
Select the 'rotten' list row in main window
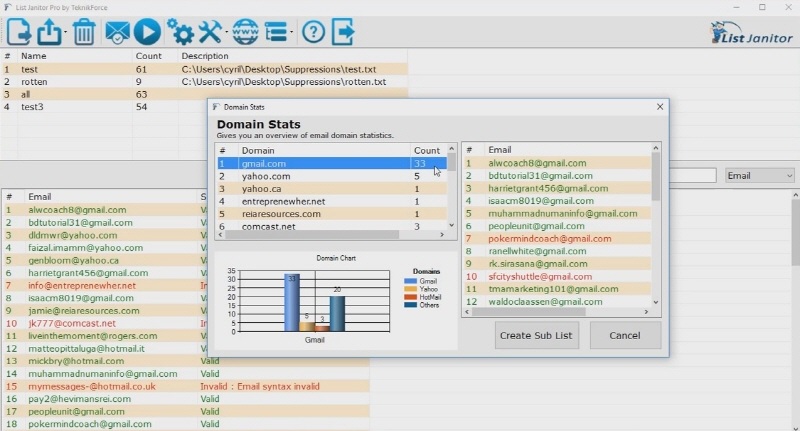click(x=204, y=82)
